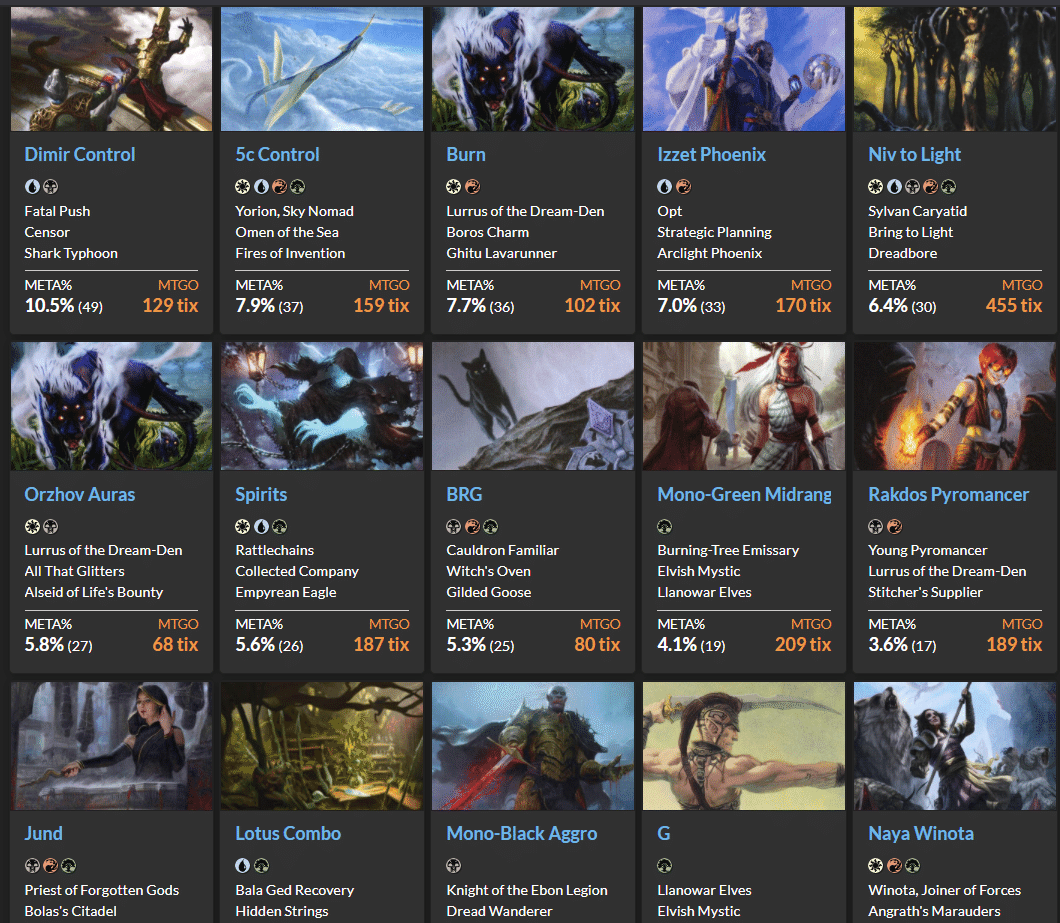This screenshot has width=1060, height=923.
Task: Click the white mana icon under 5c Control
Action: (243, 187)
